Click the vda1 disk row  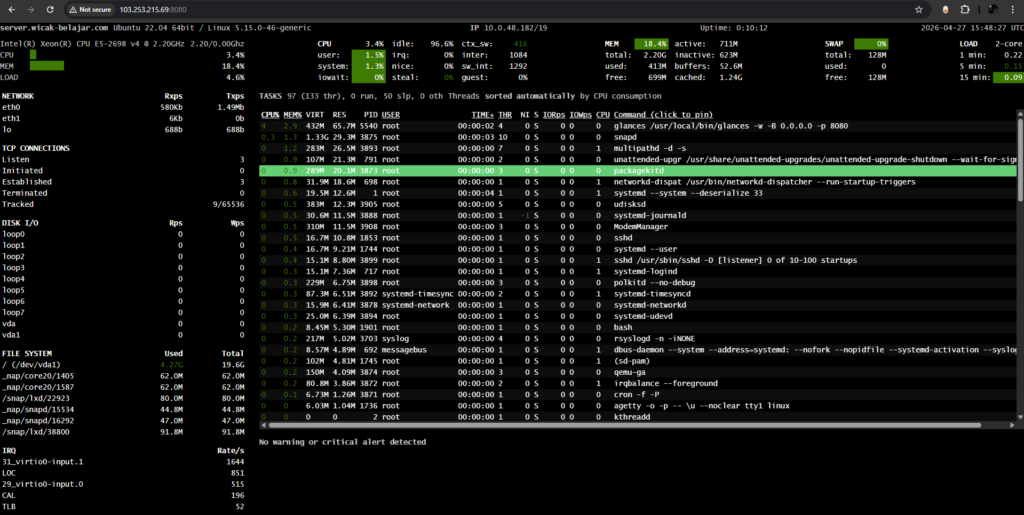pyautogui.click(x=123, y=335)
